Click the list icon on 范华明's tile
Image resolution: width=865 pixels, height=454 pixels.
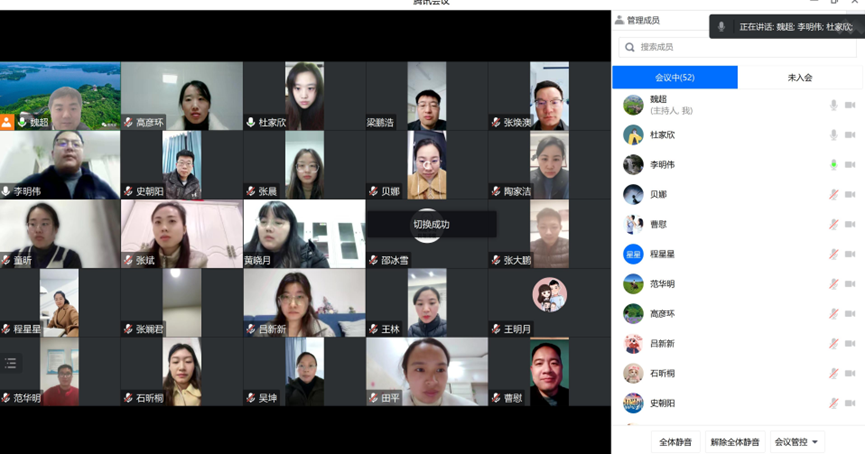tap(11, 363)
